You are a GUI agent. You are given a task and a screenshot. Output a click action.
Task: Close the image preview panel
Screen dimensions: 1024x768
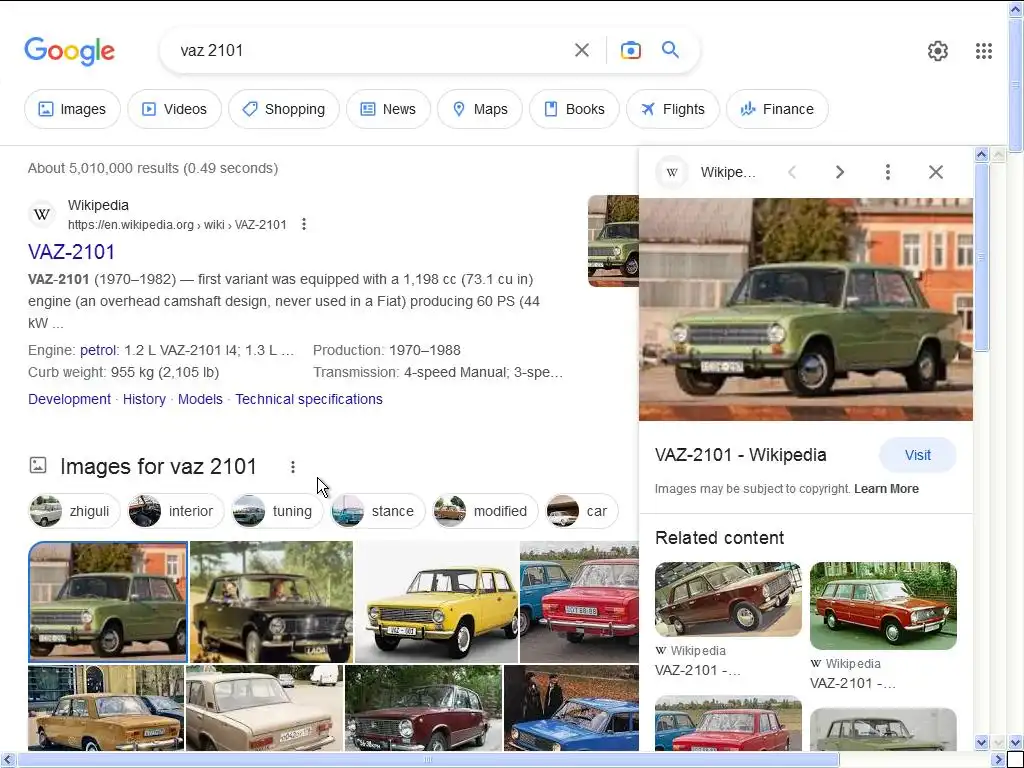[x=936, y=172]
